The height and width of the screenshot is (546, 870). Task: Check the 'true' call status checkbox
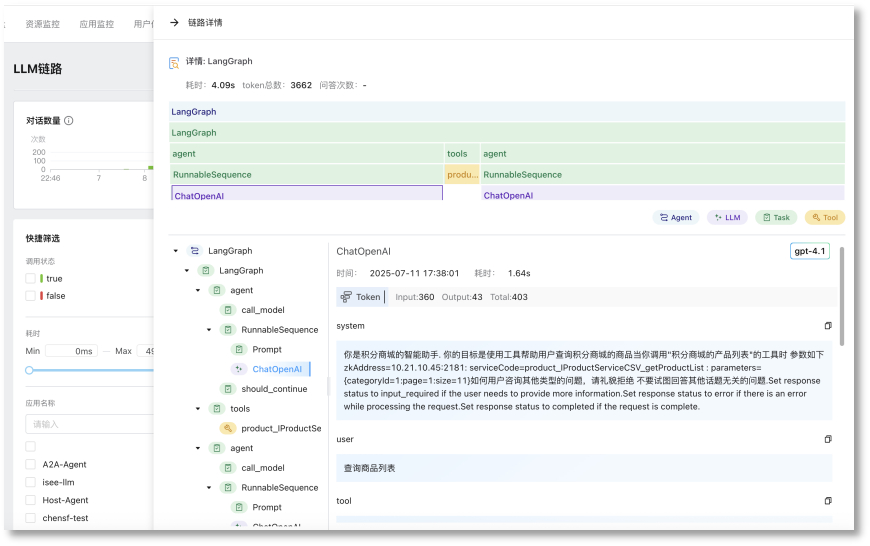31,279
